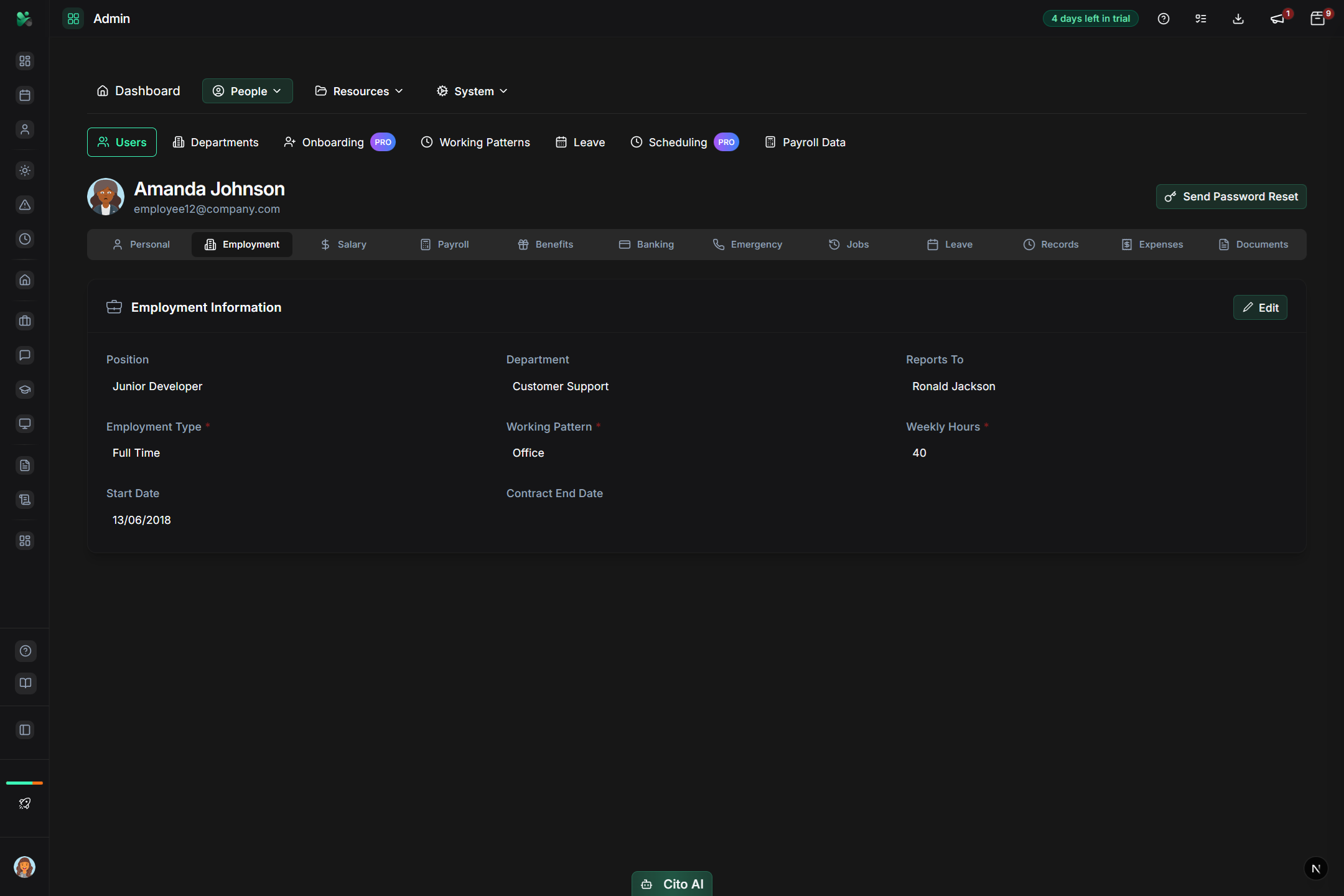Click the clock history icon in the sidebar
Viewport: 1344px width, 896px height.
tap(25, 238)
